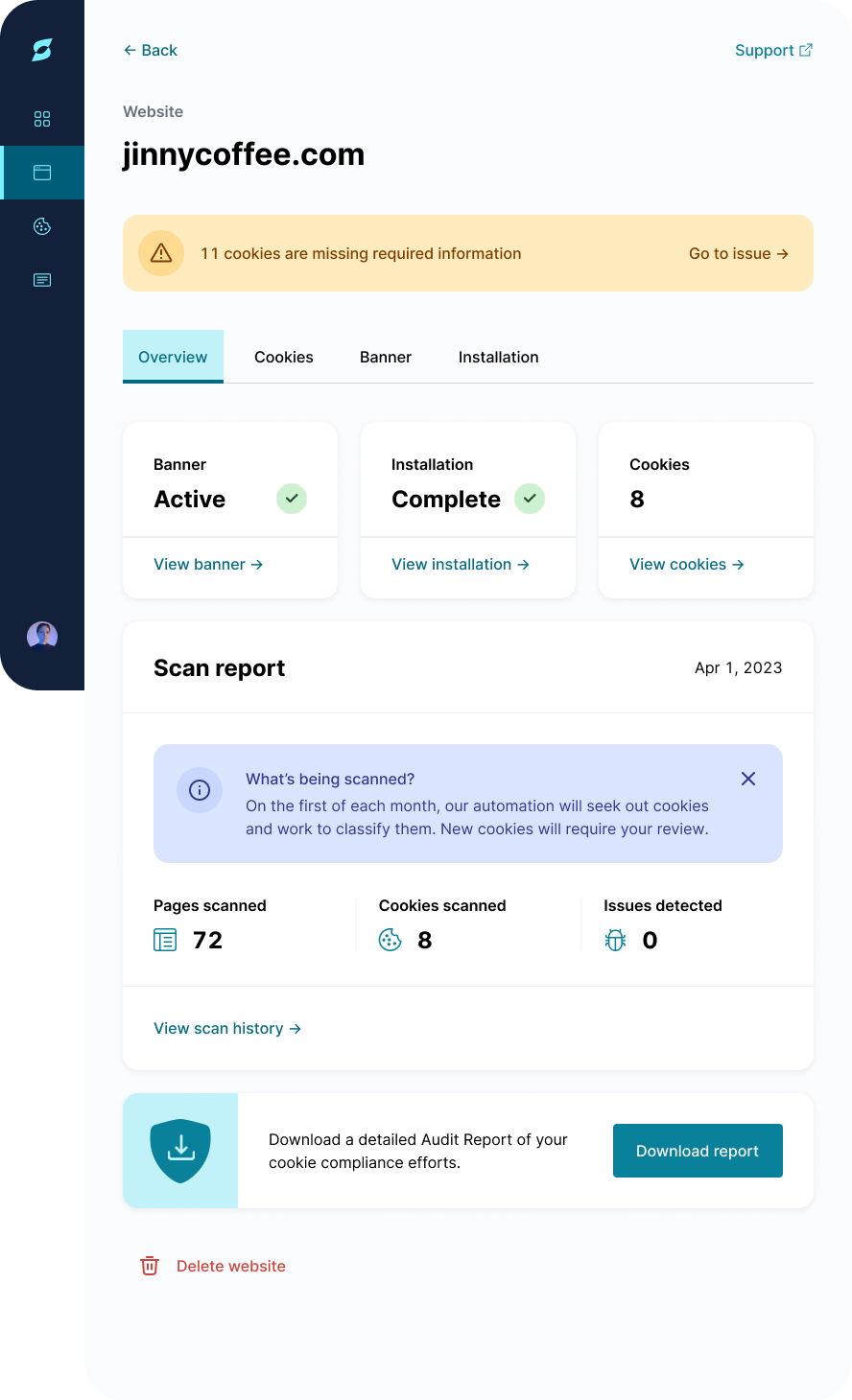This screenshot has width=852, height=1400.
Task: Click the Delete website red label
Action: tap(231, 1266)
